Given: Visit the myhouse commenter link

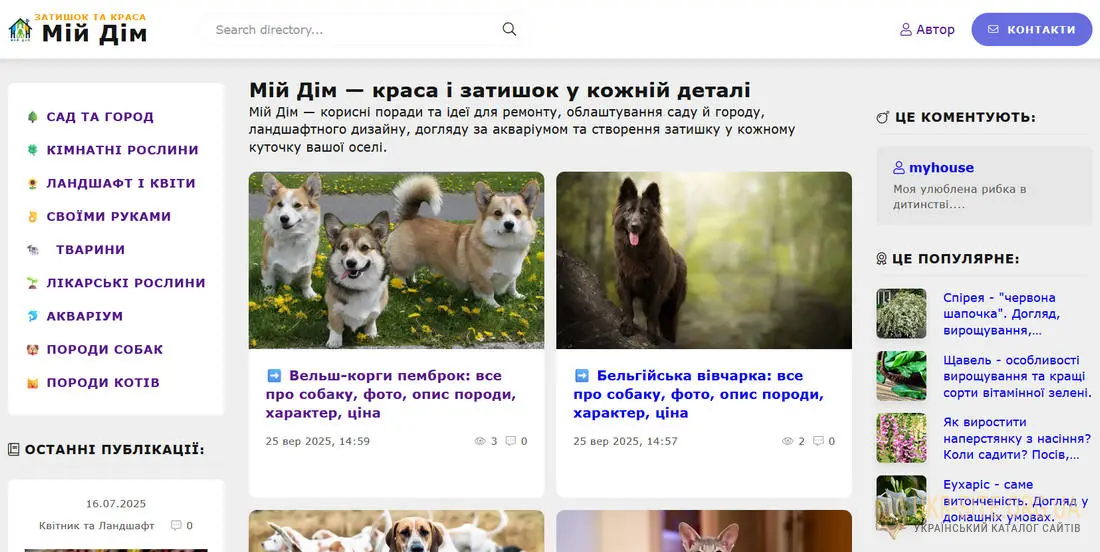Looking at the screenshot, I should tap(940, 168).
